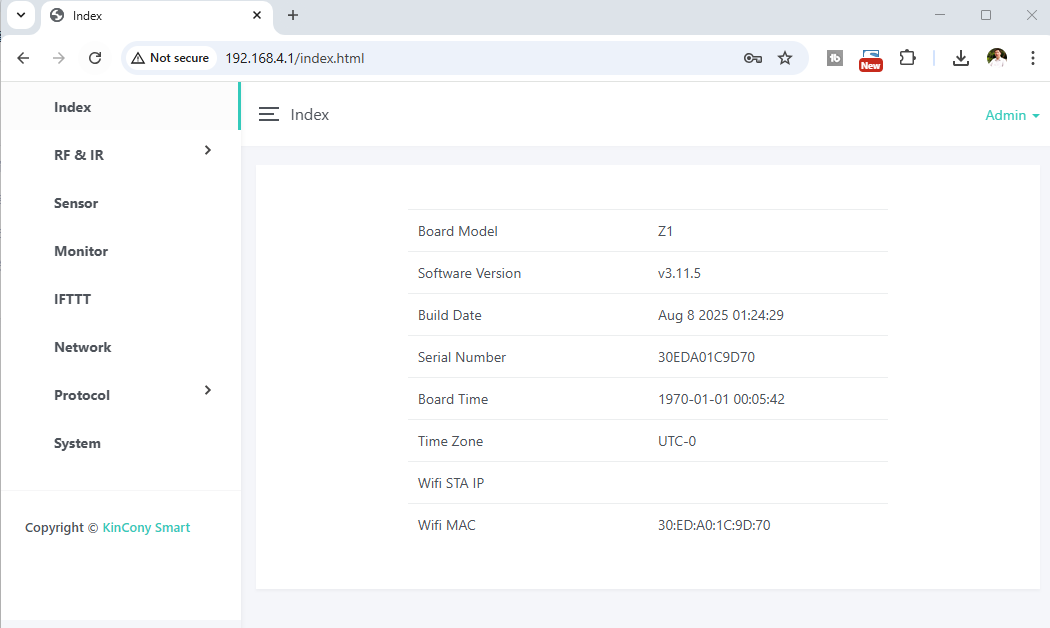Reload the page with the refresh icon
Viewport: 1050px width, 628px height.
(95, 58)
